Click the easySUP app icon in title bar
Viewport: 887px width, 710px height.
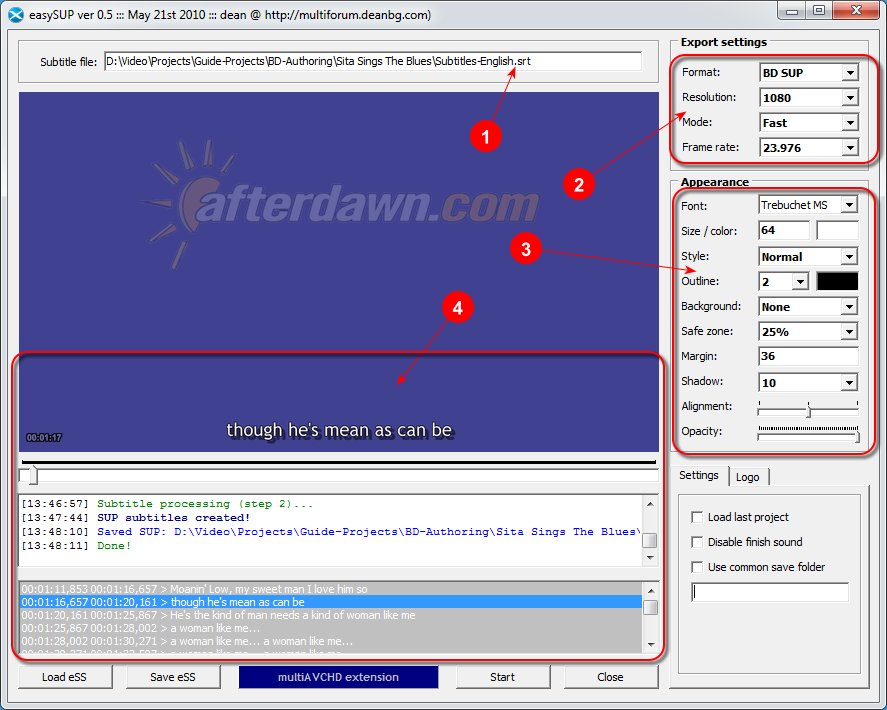click(x=16, y=15)
